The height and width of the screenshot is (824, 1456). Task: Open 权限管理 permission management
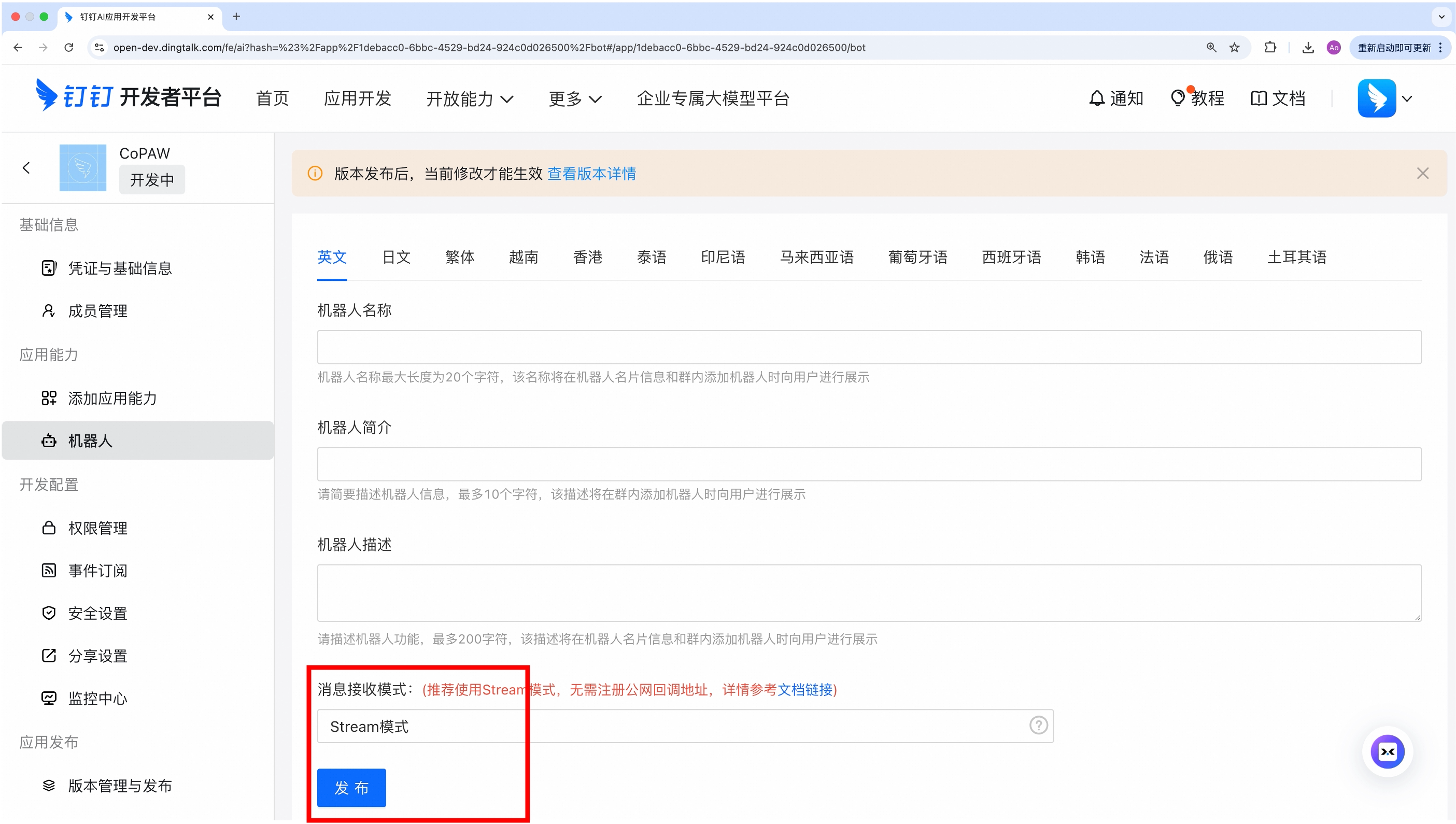point(97,528)
